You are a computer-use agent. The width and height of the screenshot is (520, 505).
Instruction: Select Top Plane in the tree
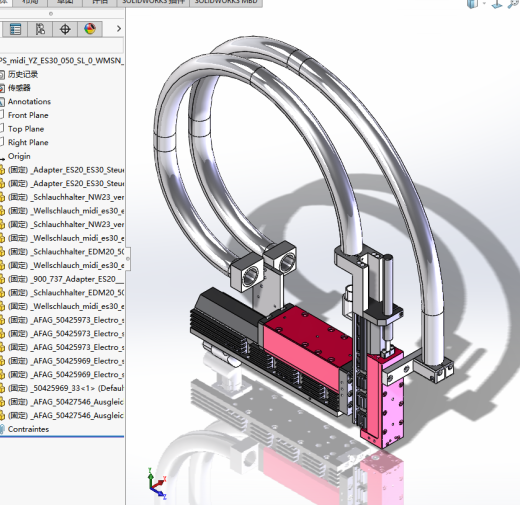tap(26, 129)
